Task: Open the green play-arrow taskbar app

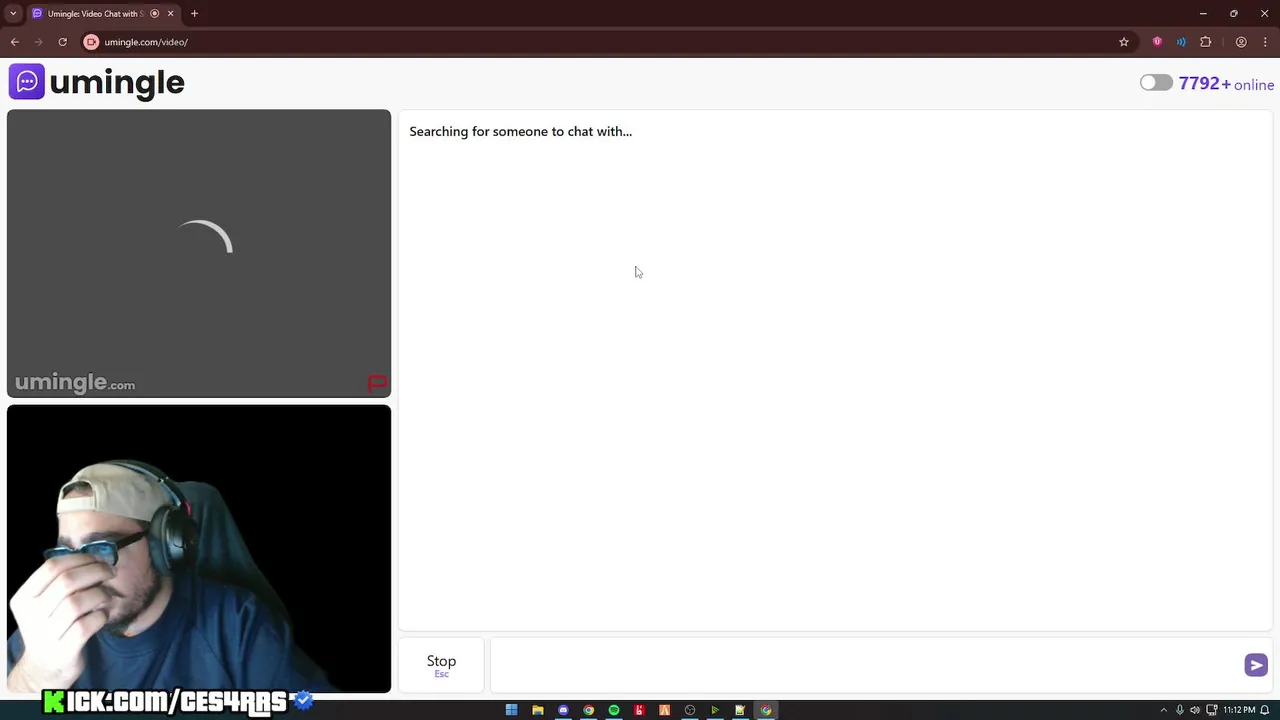Action: [x=715, y=710]
